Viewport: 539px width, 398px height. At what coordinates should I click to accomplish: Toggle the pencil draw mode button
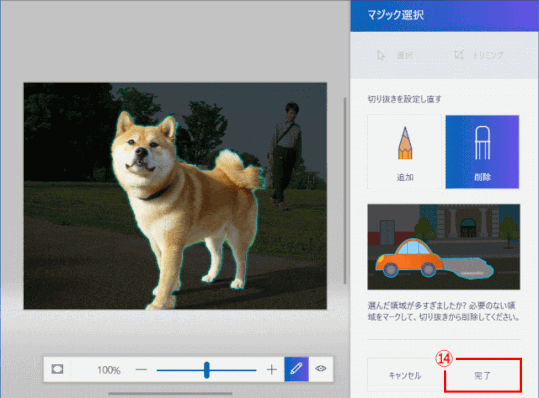pyautogui.click(x=296, y=369)
